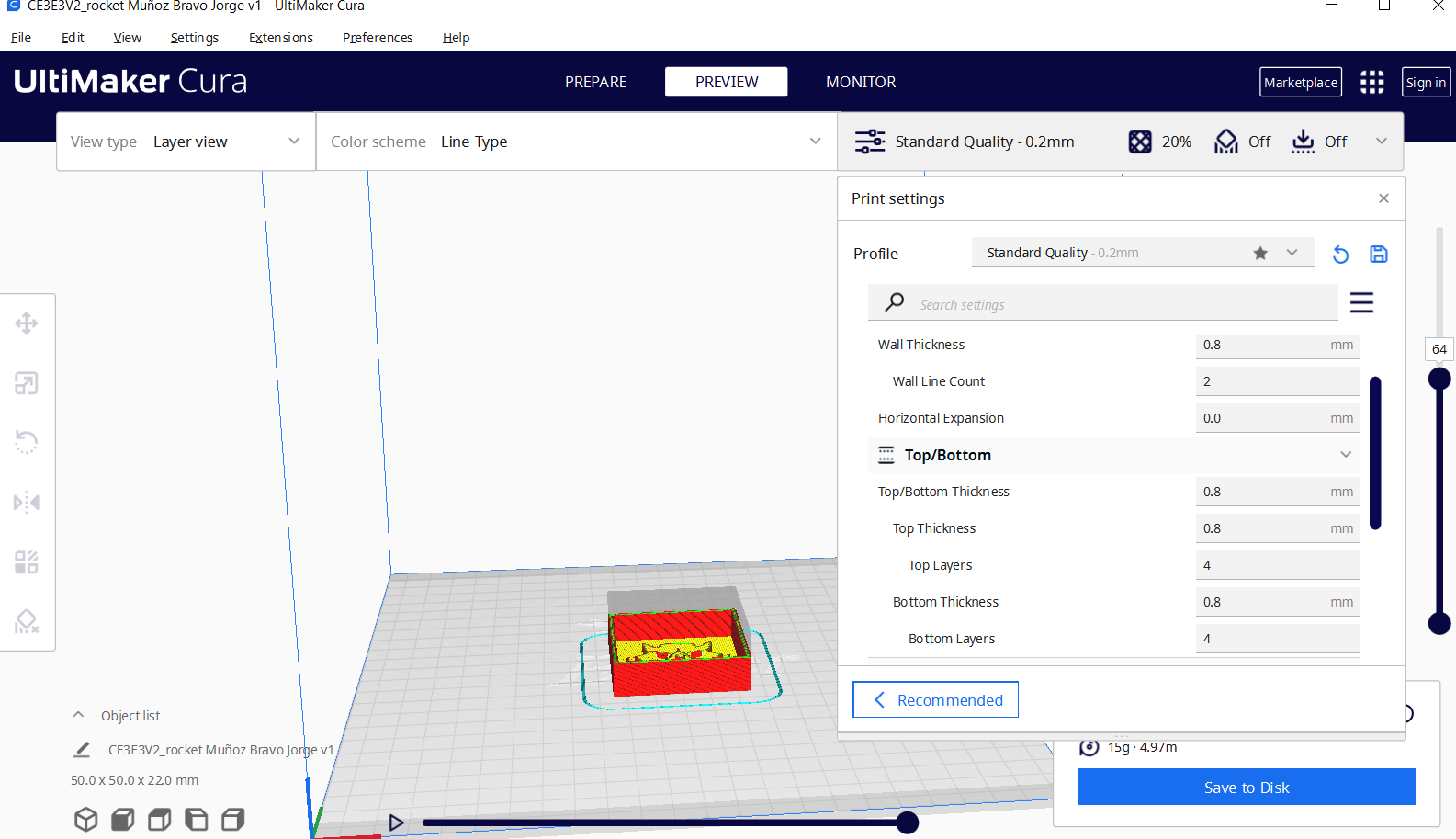Click the Wall Thickness value field
The image size is (1456, 839).
click(x=1278, y=345)
